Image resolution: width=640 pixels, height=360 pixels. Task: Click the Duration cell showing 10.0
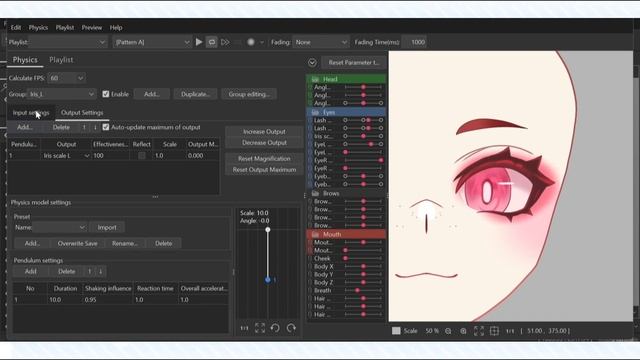[64, 300]
